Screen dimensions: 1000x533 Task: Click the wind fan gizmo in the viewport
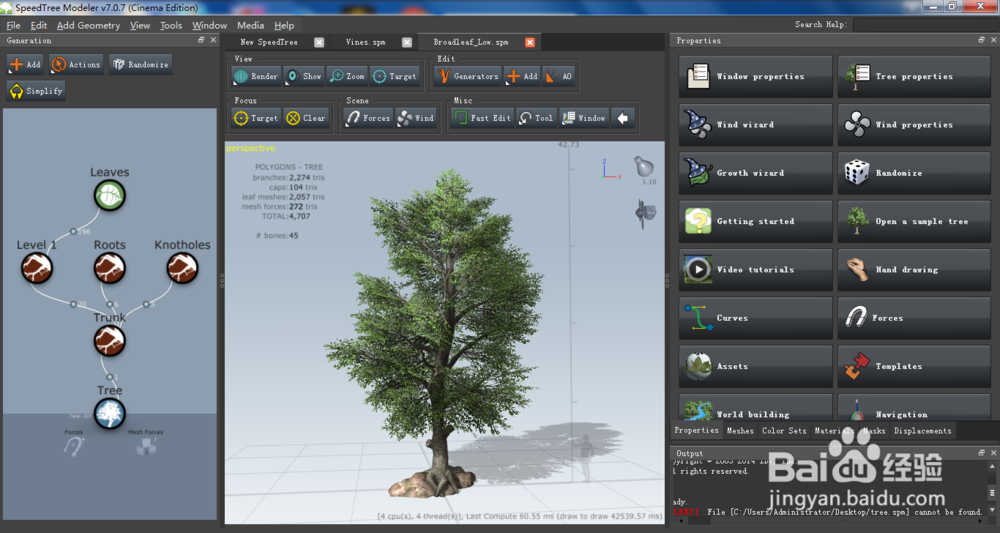pyautogui.click(x=645, y=213)
